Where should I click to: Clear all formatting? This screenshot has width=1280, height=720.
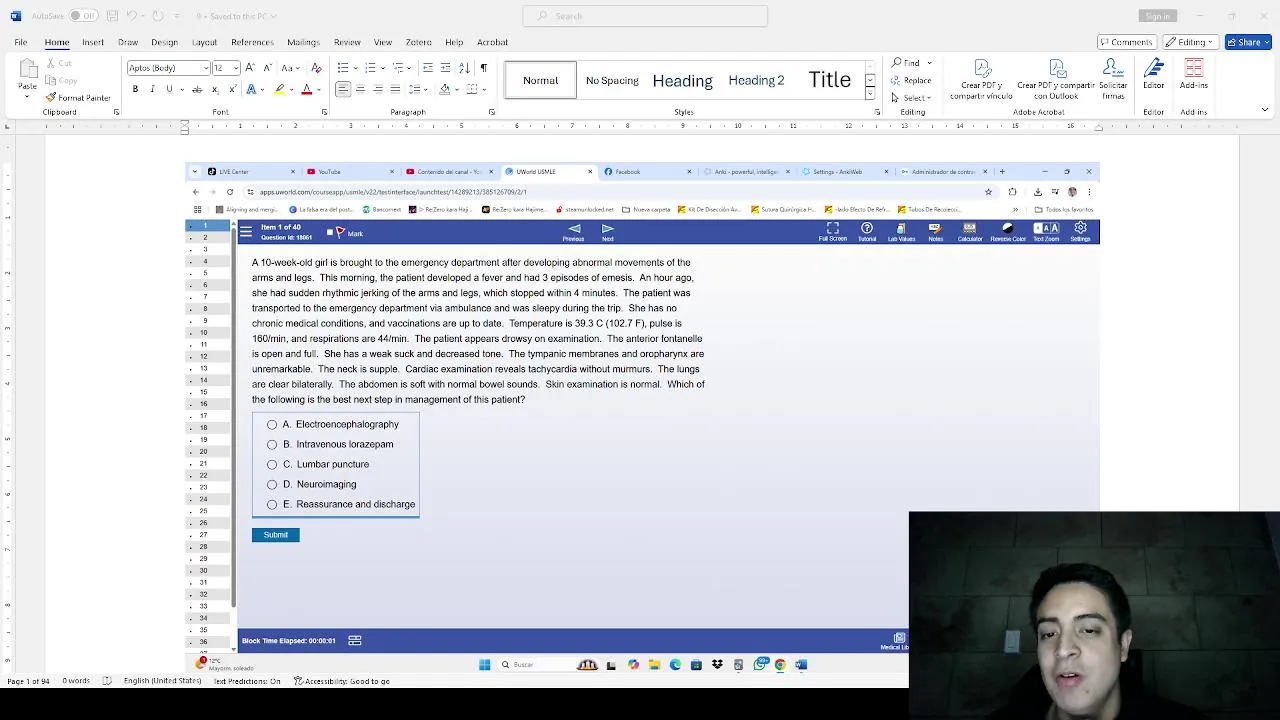click(317, 68)
